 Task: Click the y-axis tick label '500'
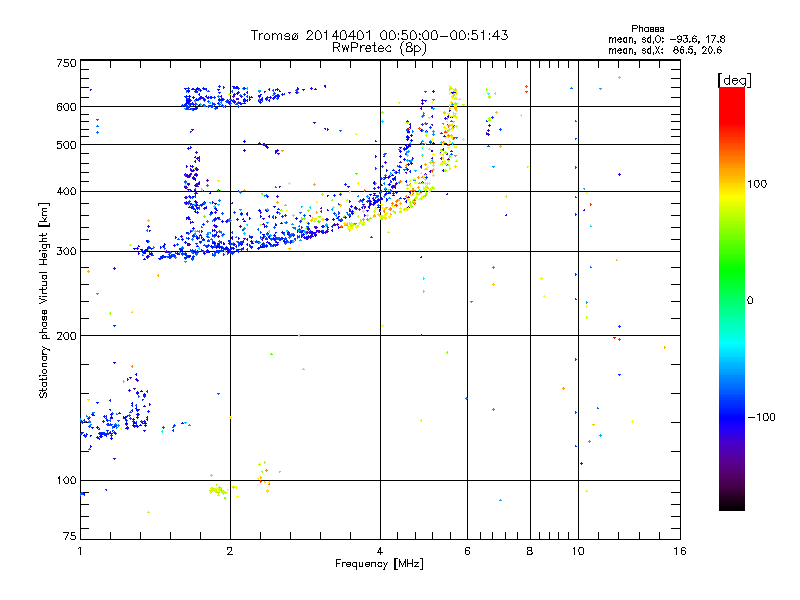(x=66, y=145)
